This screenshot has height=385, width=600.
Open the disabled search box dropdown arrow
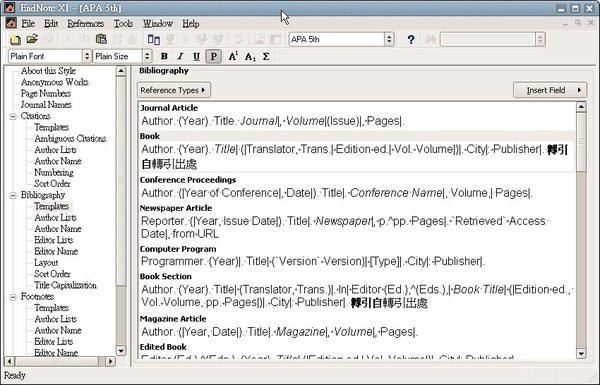[540, 39]
